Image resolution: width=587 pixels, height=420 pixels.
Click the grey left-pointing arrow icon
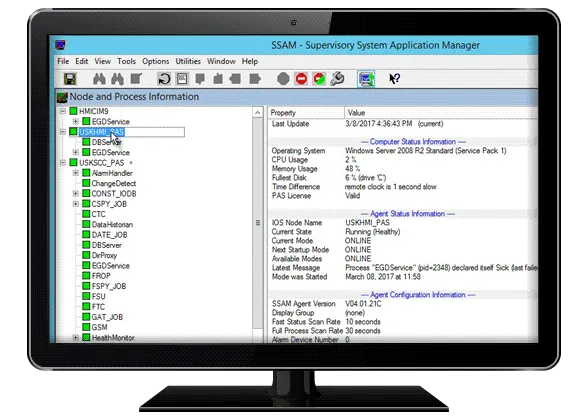click(x=235, y=79)
